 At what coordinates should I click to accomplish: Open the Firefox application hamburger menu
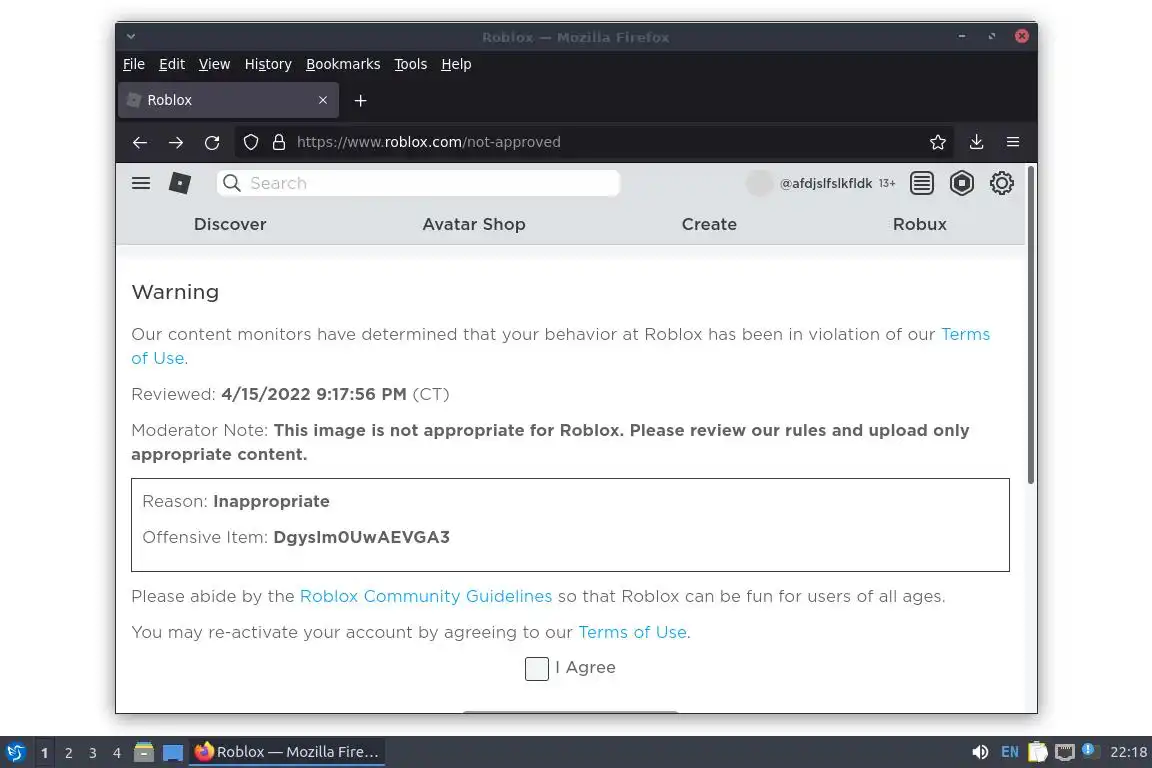click(1012, 142)
